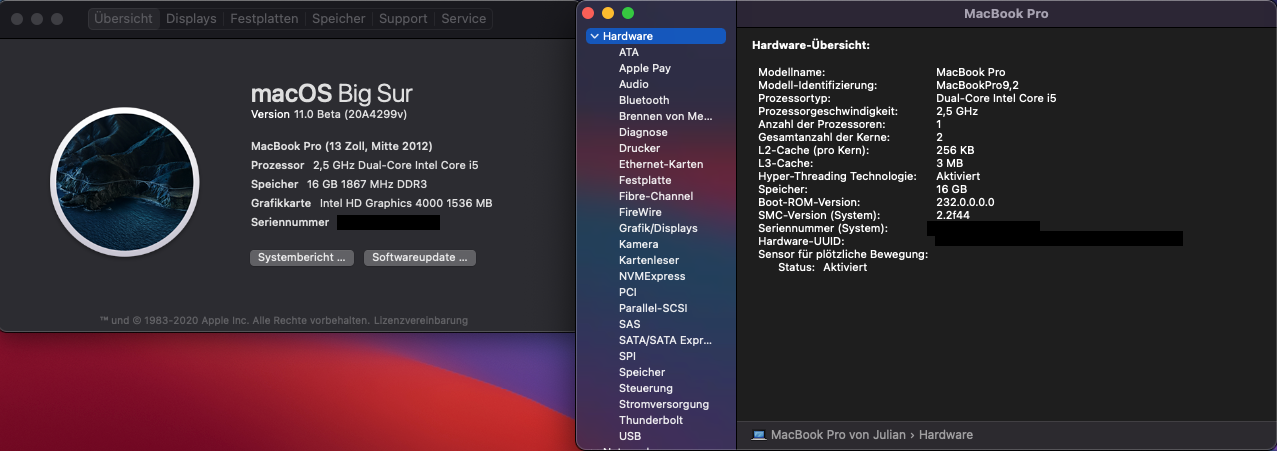This screenshot has width=1277, height=451.
Task: Select Audio in the sidebar
Action: (x=634, y=84)
